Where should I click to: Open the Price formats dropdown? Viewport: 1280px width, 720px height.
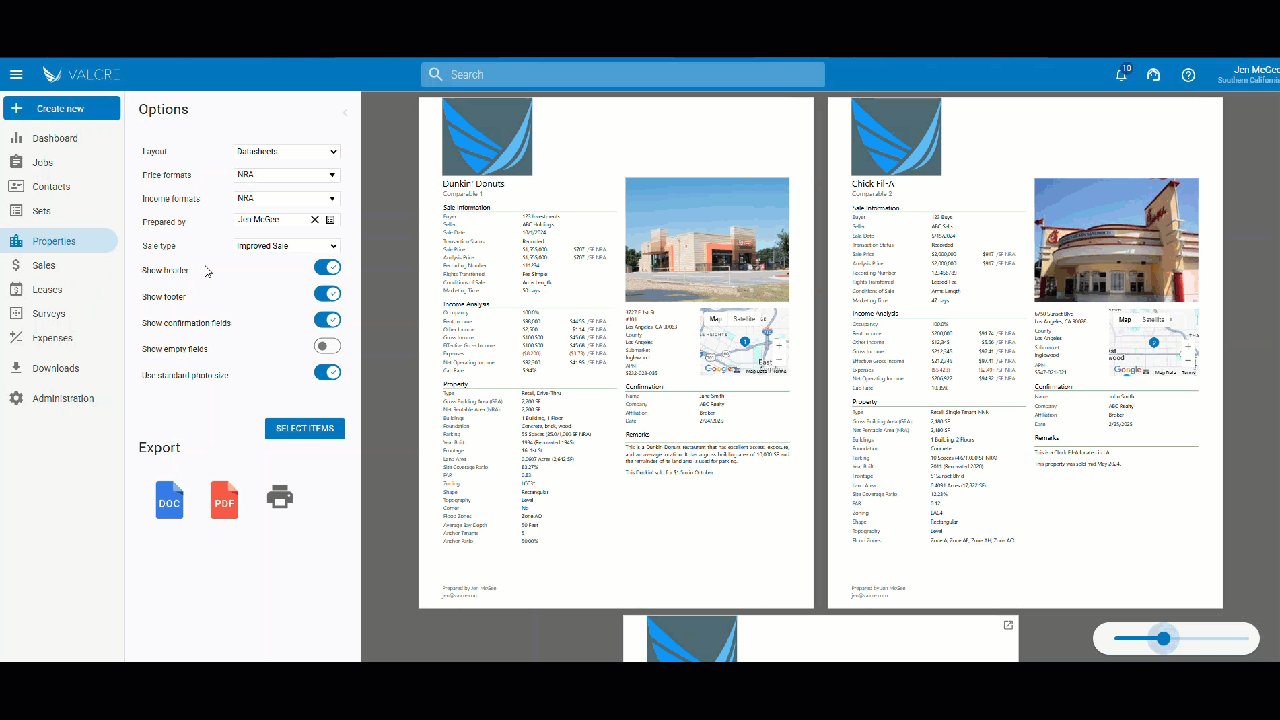[288, 175]
